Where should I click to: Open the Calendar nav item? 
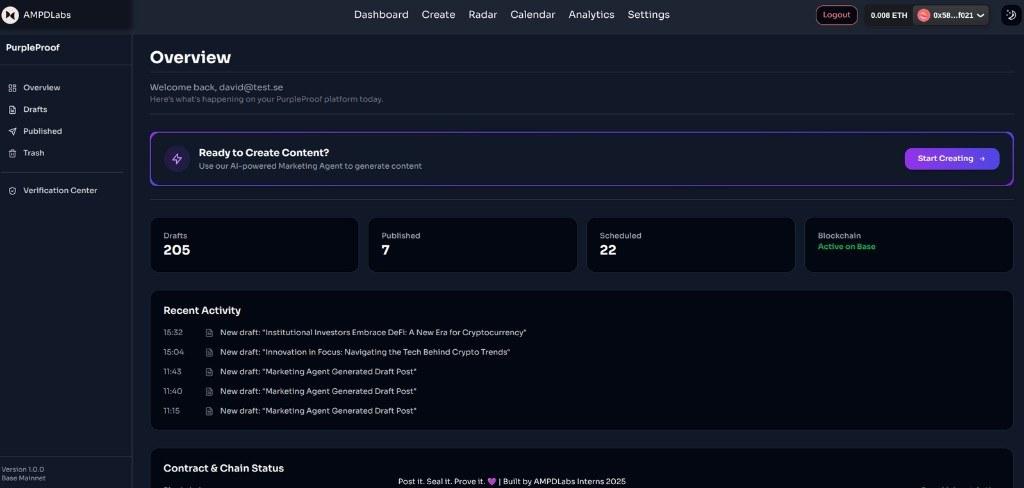pos(533,14)
